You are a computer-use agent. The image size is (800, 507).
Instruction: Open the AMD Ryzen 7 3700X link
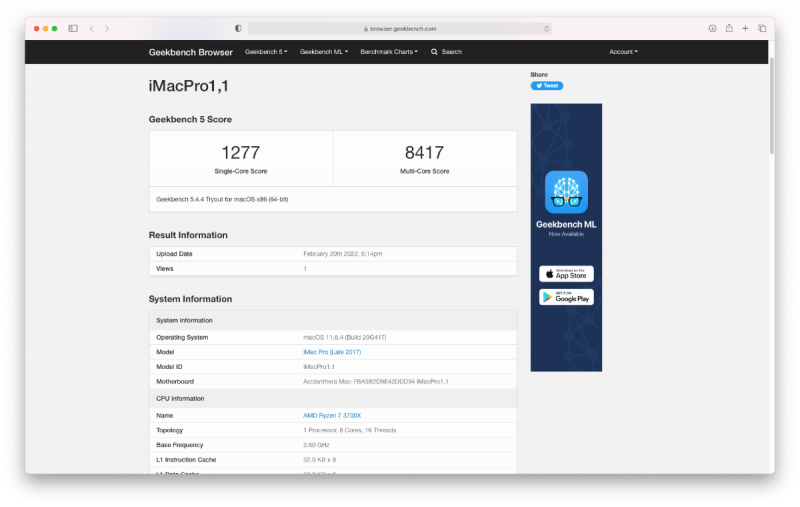click(332, 416)
